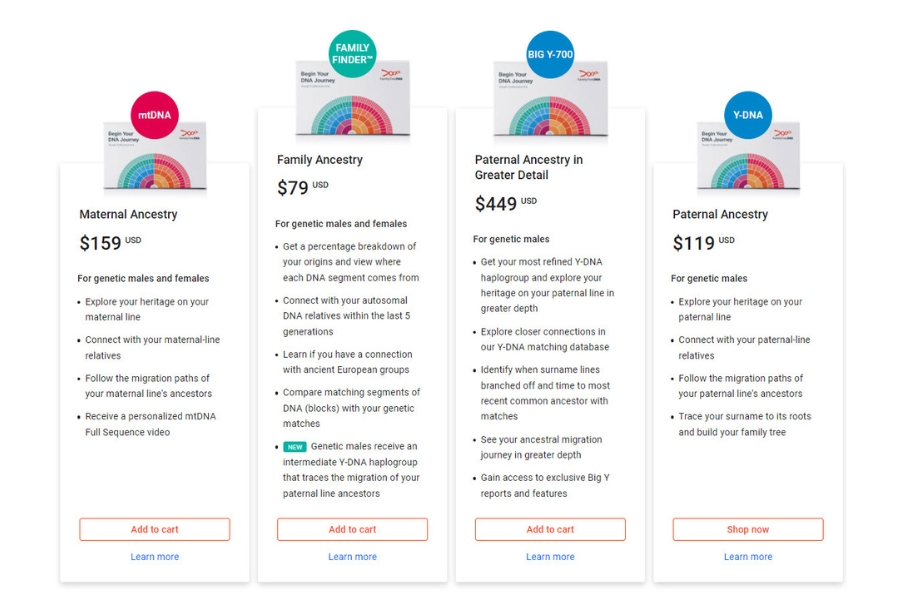The width and height of the screenshot is (900, 600).
Task: Add Maternal Ancestry kit to cart
Action: click(x=155, y=529)
